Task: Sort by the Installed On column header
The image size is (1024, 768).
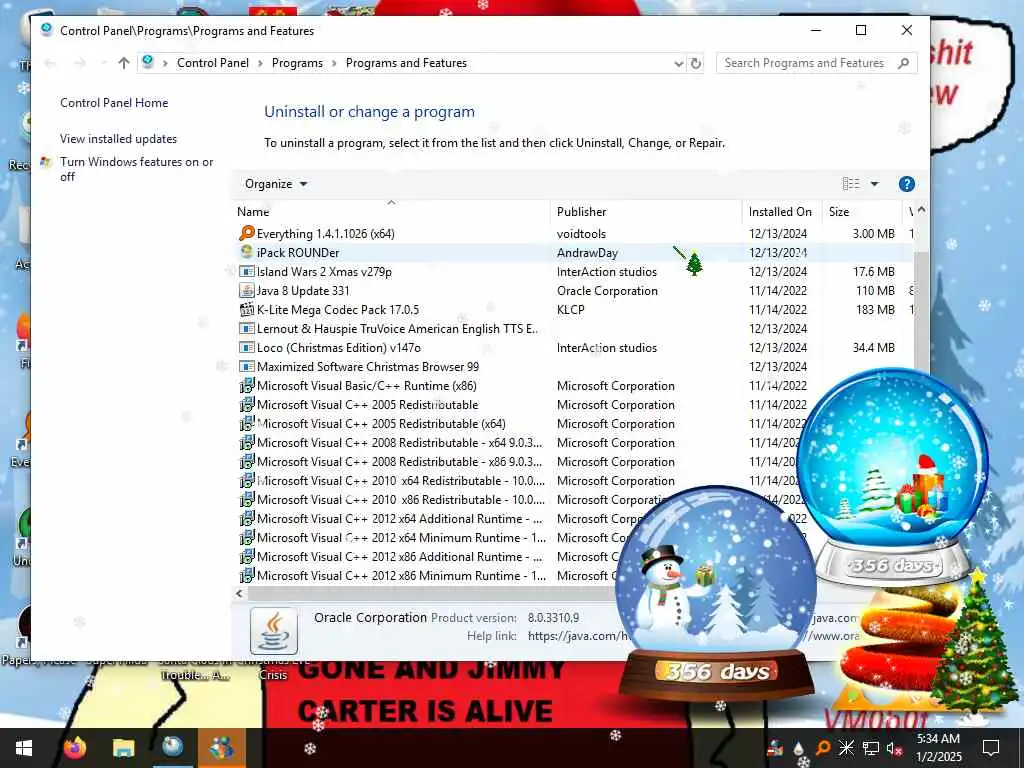Action: coord(782,212)
